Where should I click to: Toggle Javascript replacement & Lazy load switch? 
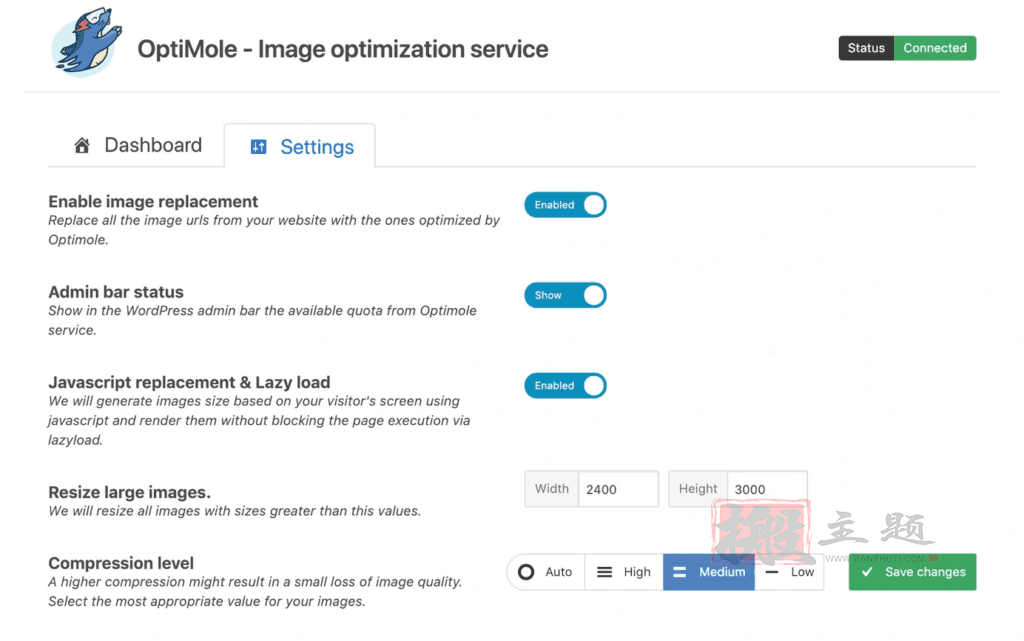pyautogui.click(x=566, y=386)
